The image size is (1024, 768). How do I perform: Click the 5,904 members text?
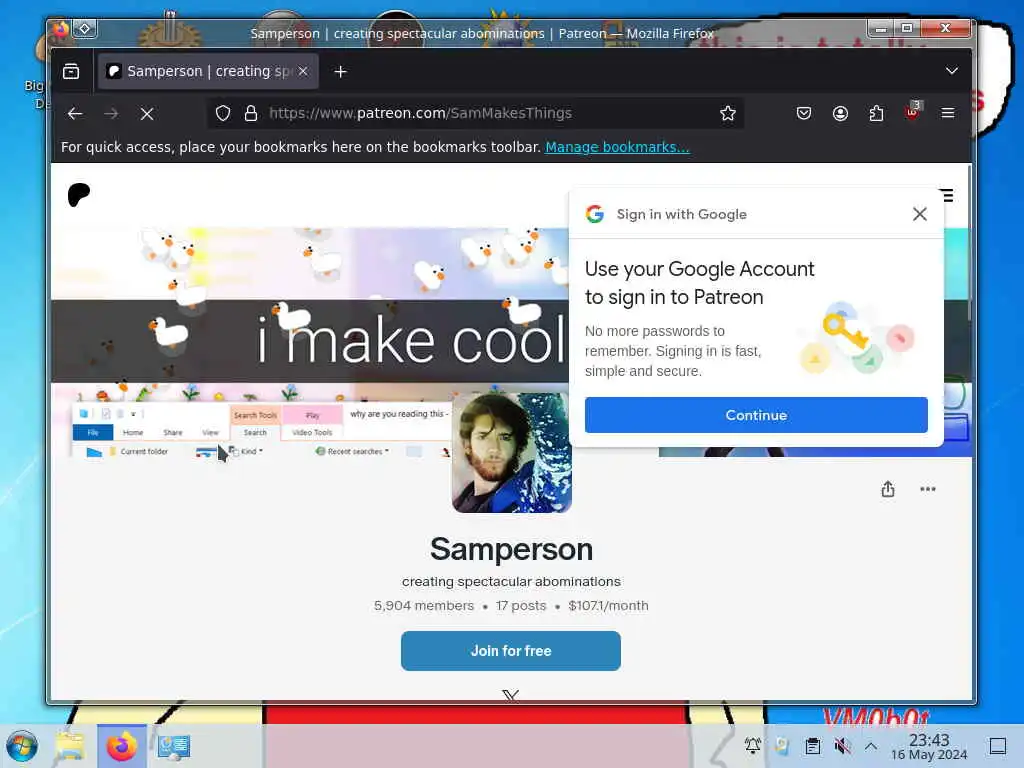pos(424,605)
